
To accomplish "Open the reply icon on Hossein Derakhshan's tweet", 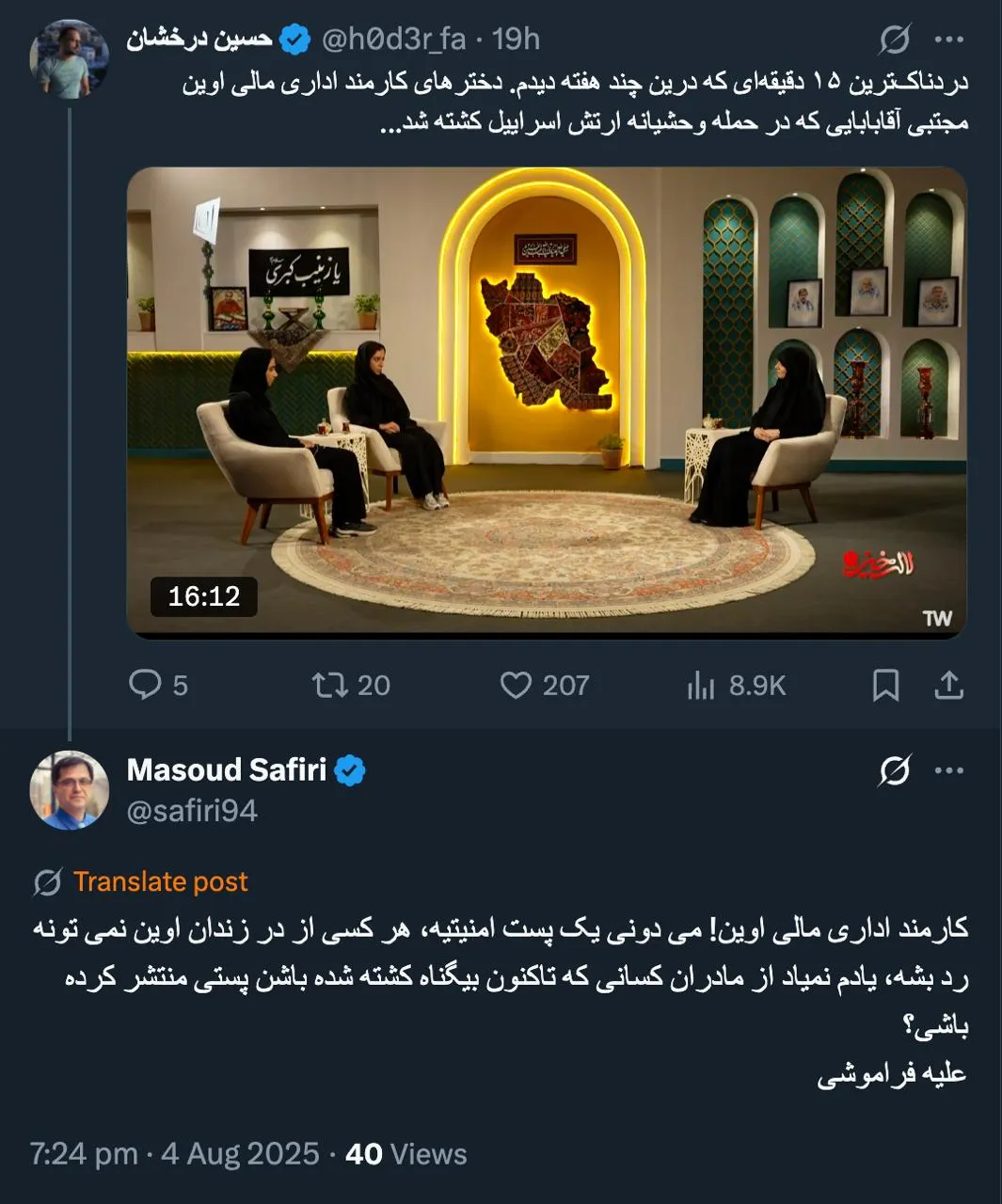I will point(143,686).
